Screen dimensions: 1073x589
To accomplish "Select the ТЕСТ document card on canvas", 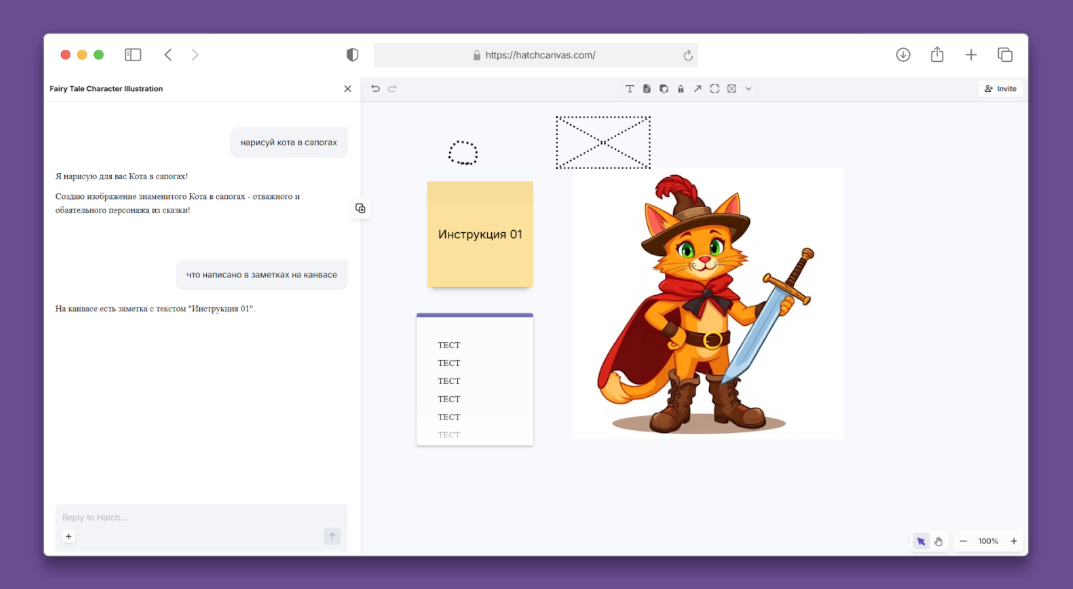I will 475,380.
